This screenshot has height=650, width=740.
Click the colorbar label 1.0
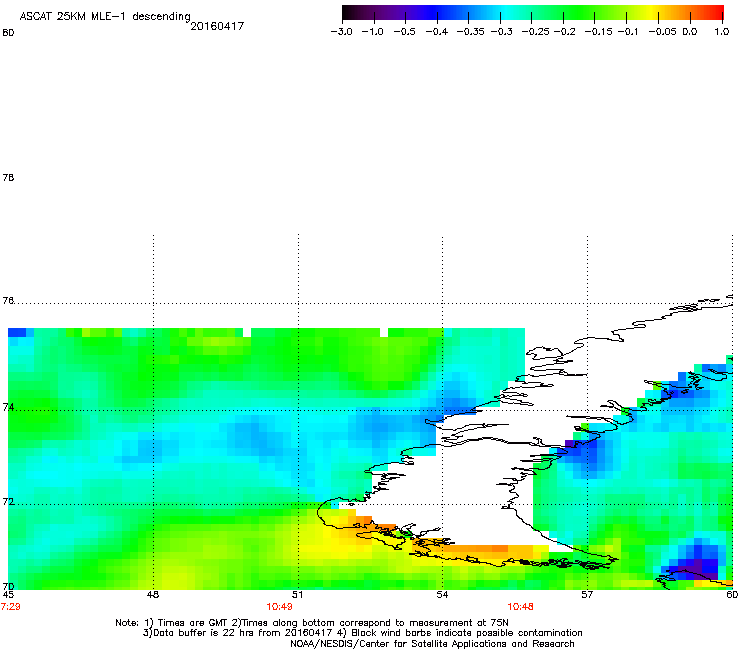722,32
